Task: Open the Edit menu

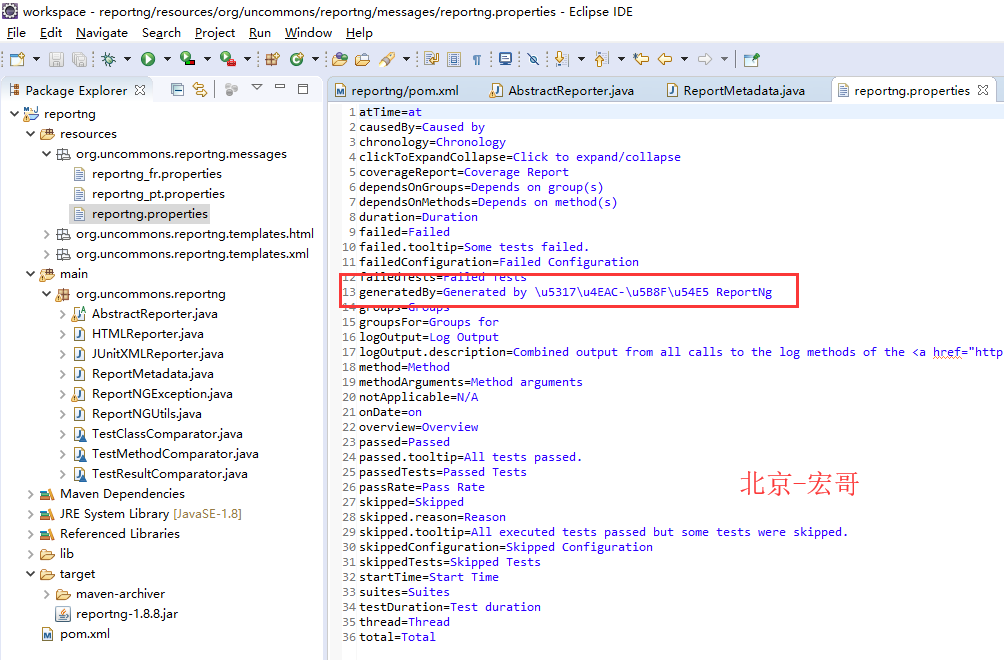Action: click(51, 33)
